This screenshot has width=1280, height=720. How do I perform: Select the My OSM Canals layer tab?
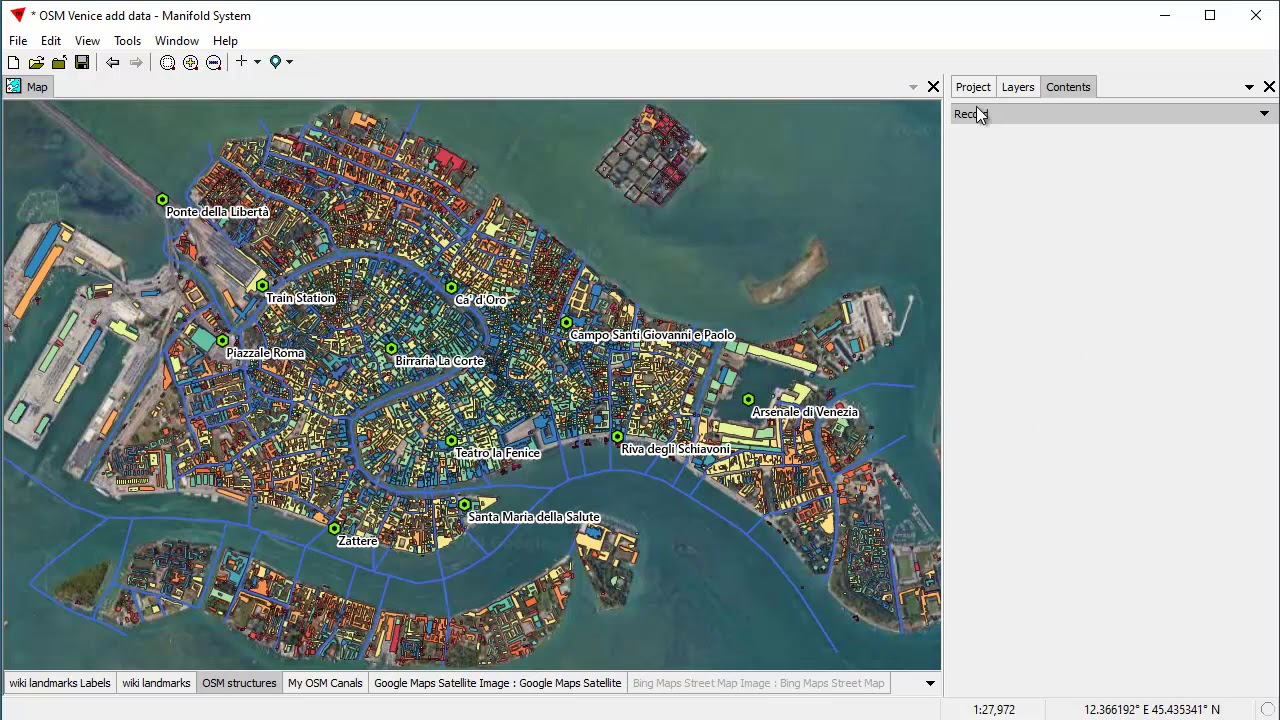[325, 683]
